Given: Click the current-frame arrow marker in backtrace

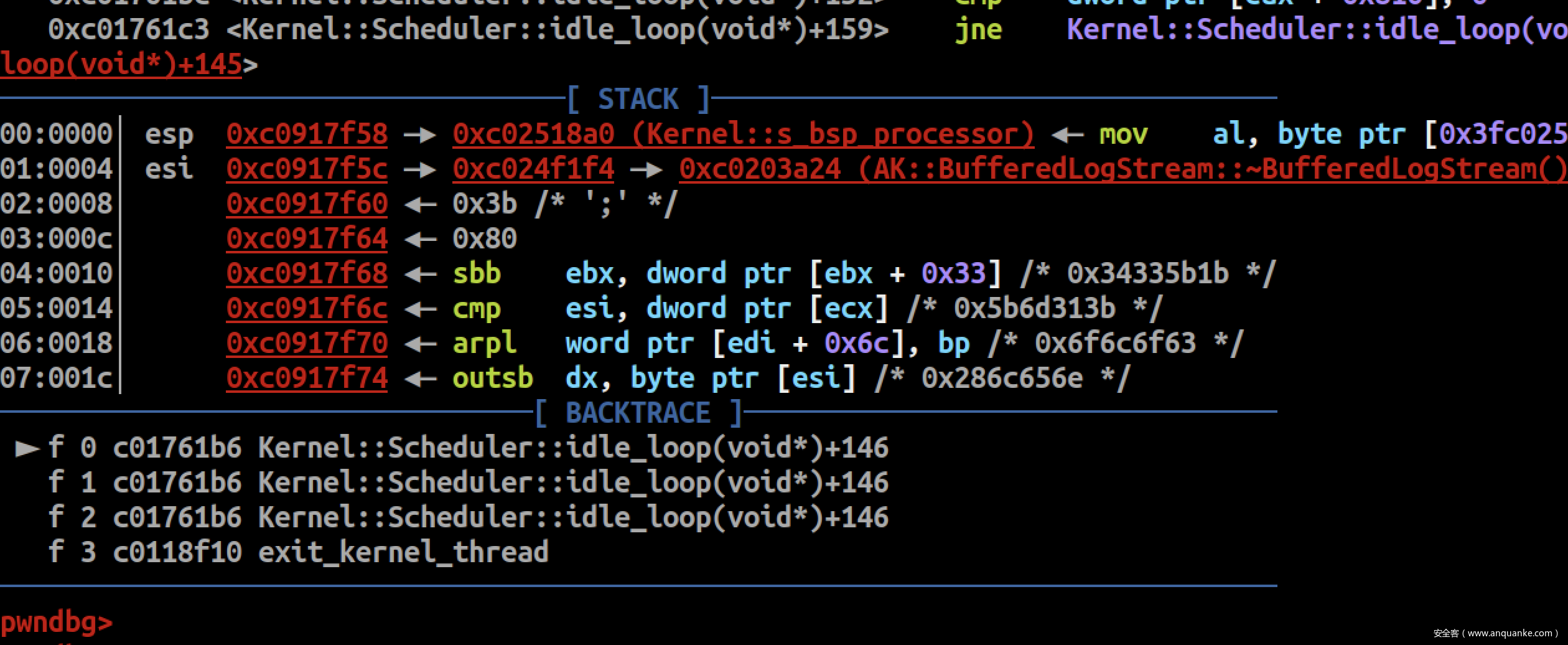Looking at the screenshot, I should coord(27,448).
